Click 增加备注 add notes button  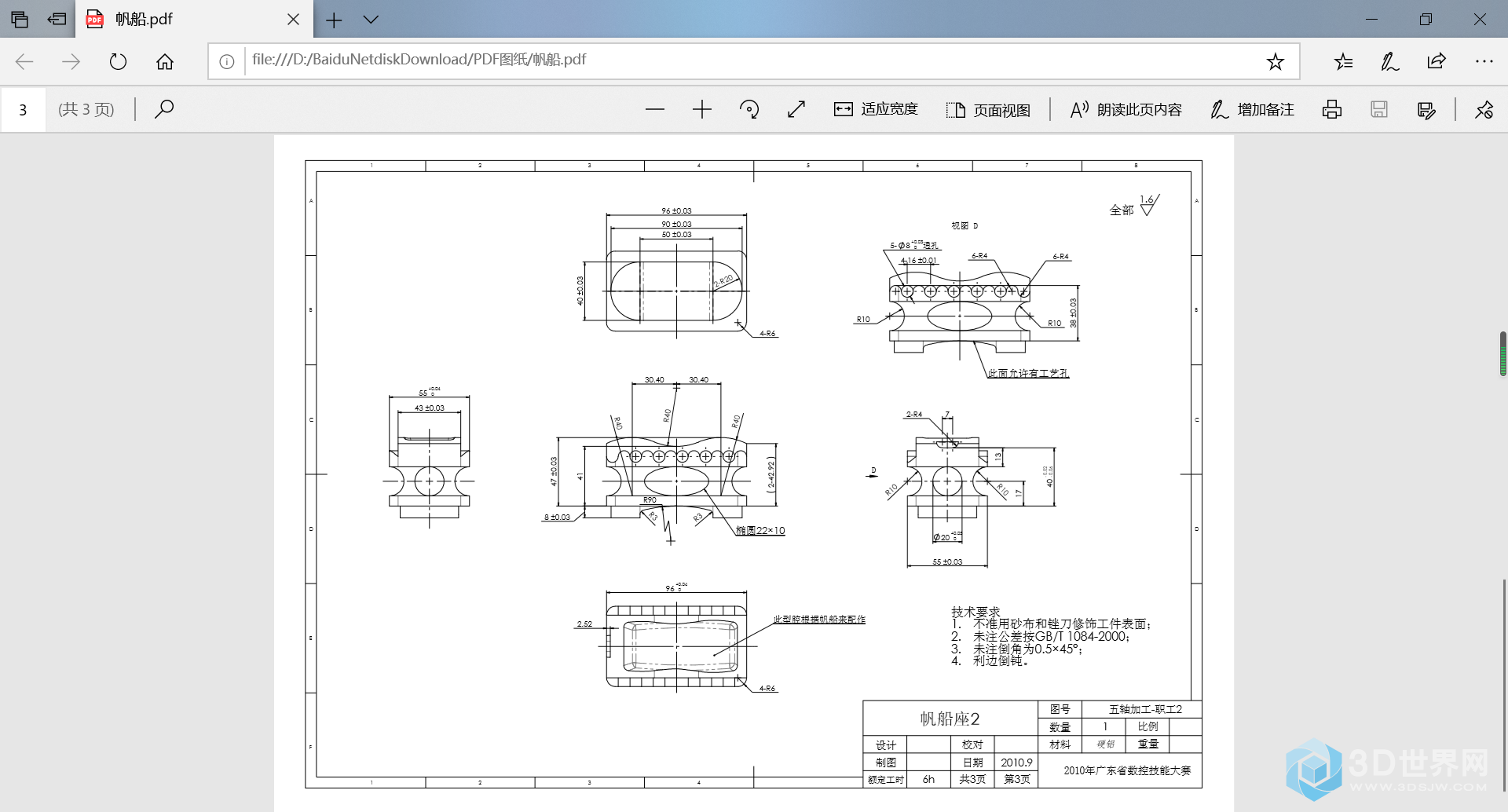coord(1252,109)
